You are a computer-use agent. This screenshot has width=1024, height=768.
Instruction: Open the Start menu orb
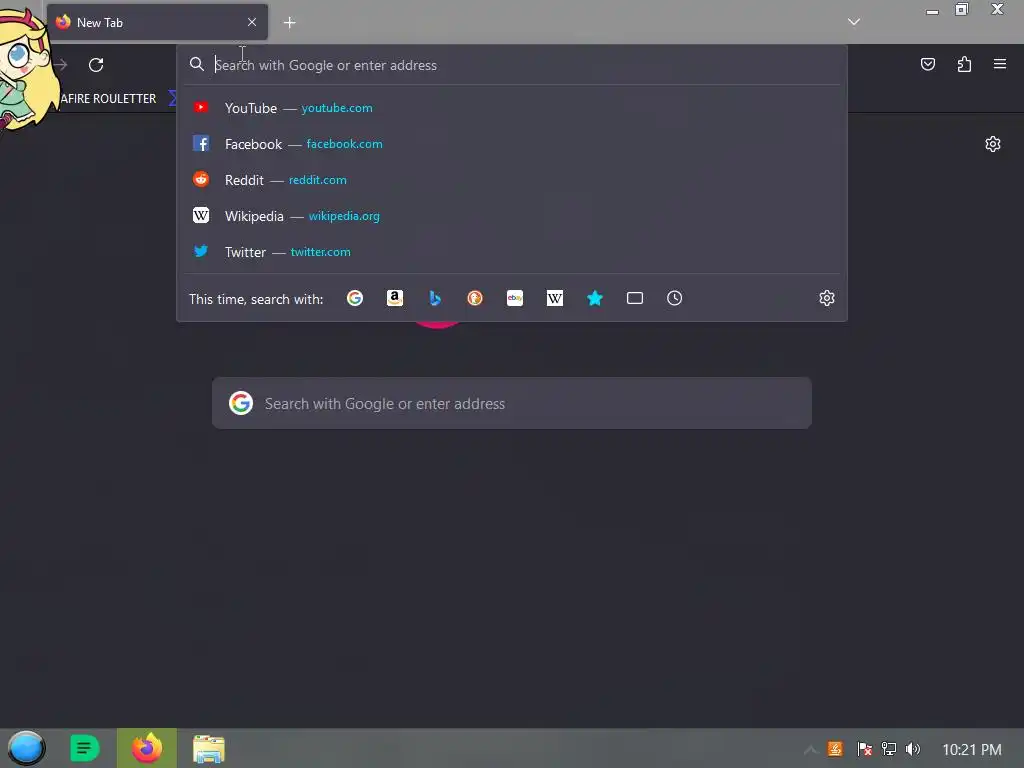click(26, 748)
